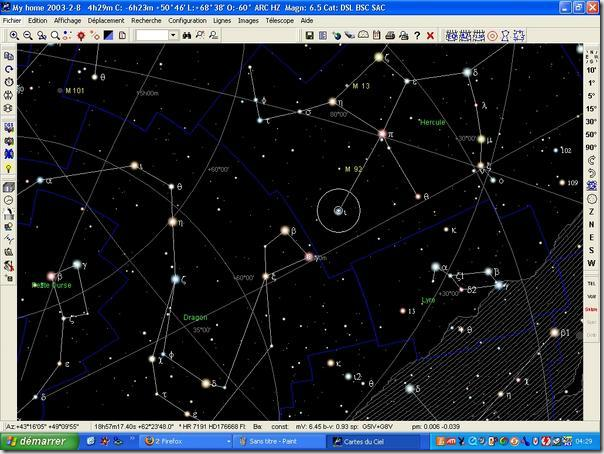Click the grey 3D box icon in left sidebar
The image size is (604, 454).
pyautogui.click(x=8, y=187)
